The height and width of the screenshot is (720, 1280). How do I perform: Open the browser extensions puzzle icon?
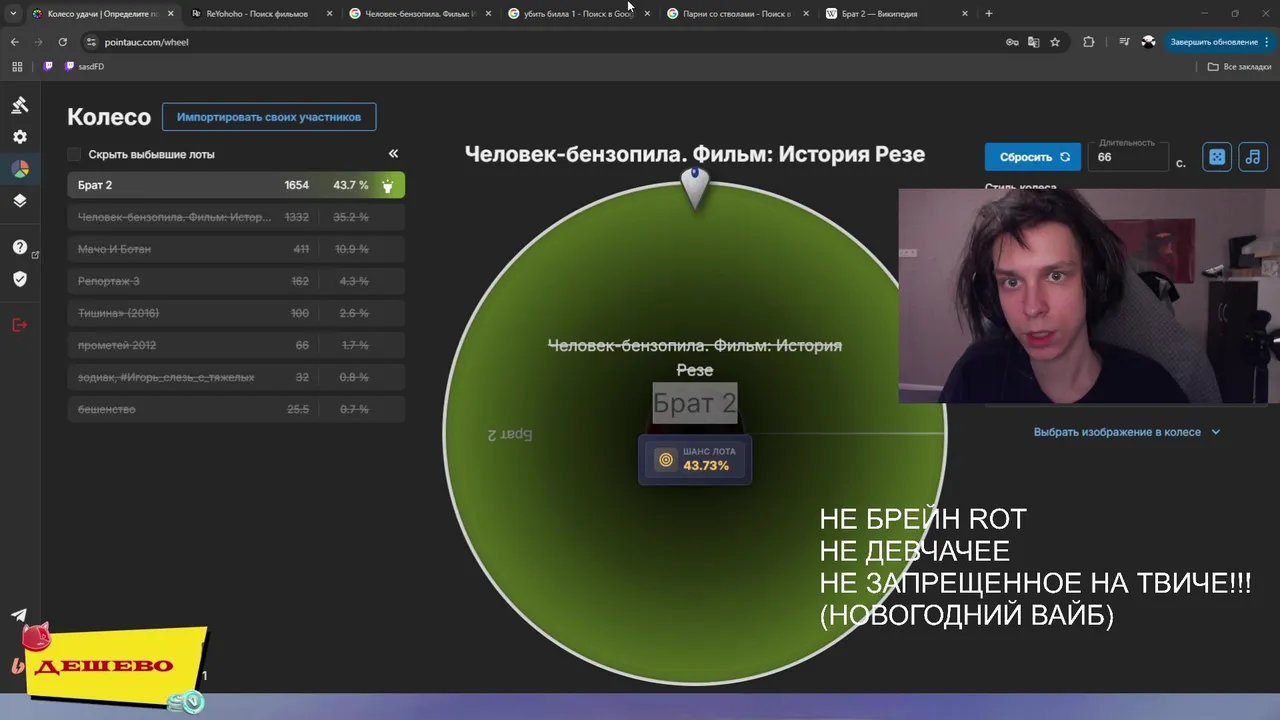(x=1089, y=42)
